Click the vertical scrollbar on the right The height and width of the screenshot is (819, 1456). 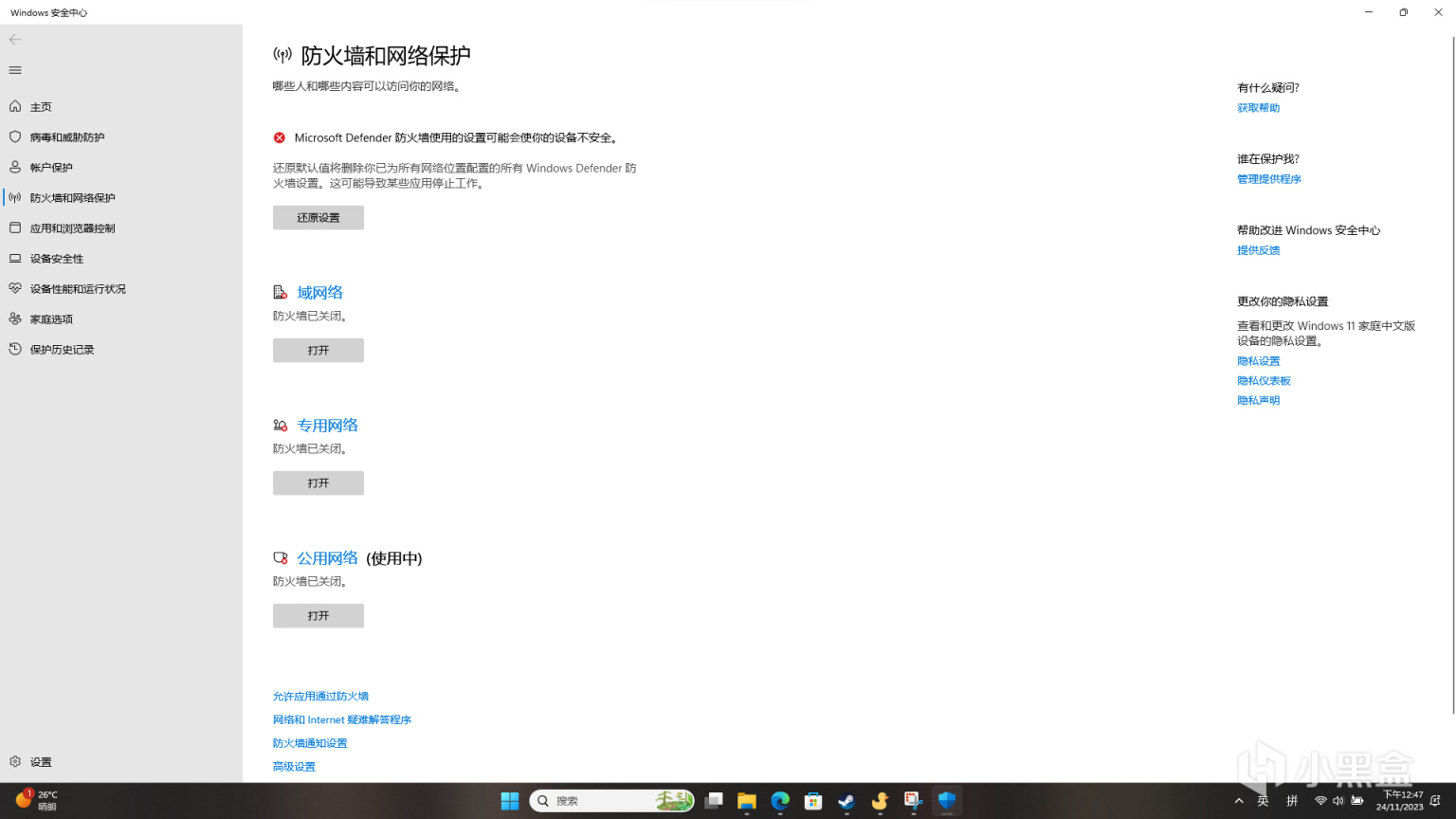(1452, 374)
